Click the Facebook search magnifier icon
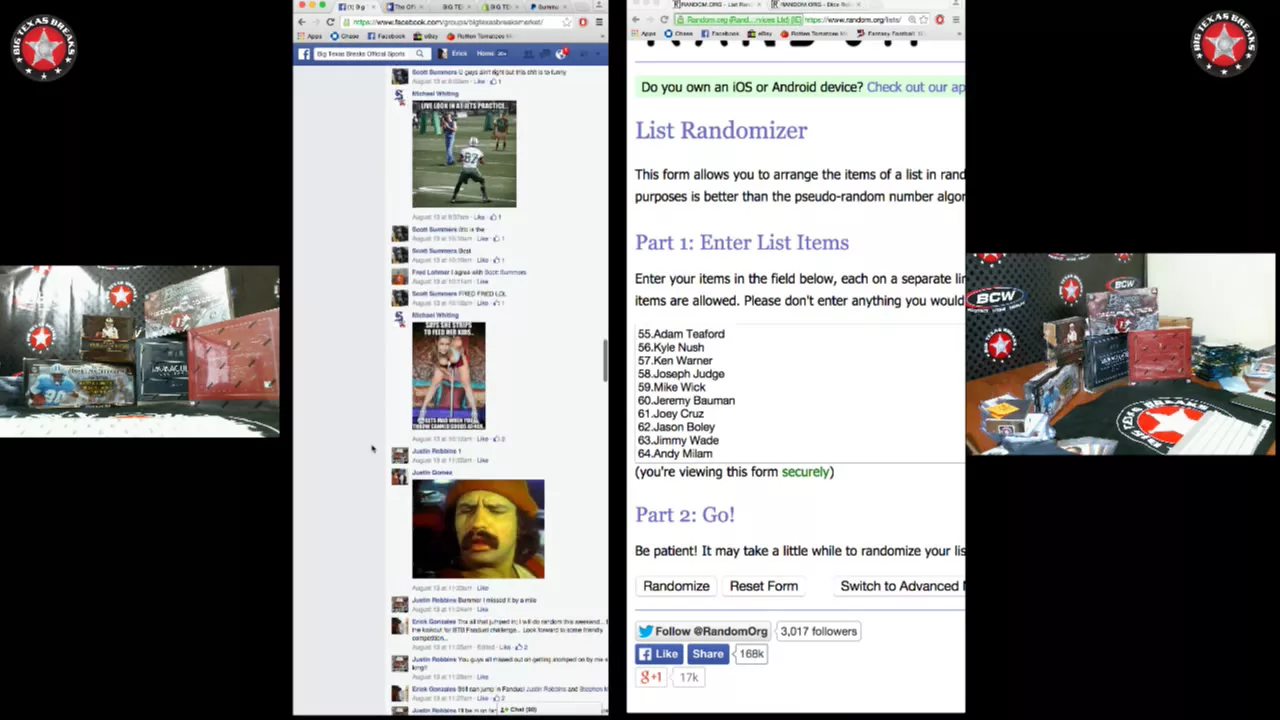Viewport: 1280px width, 720px height. pyautogui.click(x=420, y=54)
